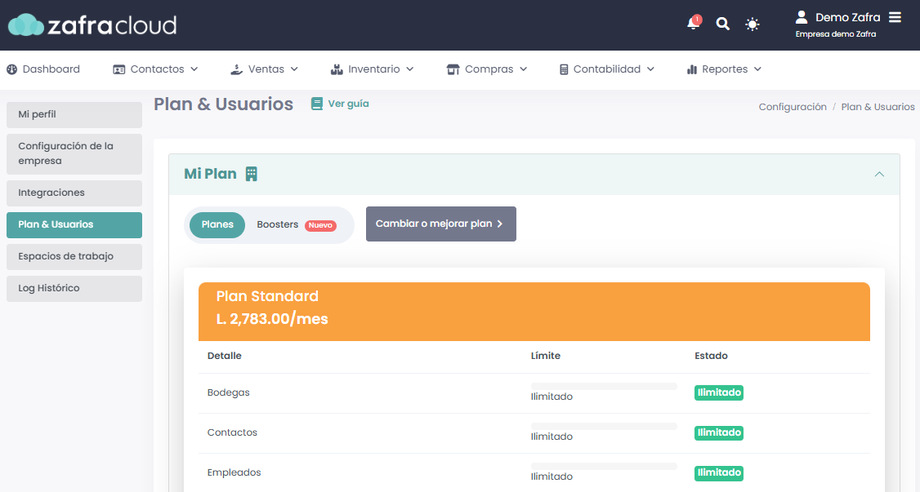Click the building icon beside Mi Plan
The width and height of the screenshot is (920, 492).
coord(251,174)
